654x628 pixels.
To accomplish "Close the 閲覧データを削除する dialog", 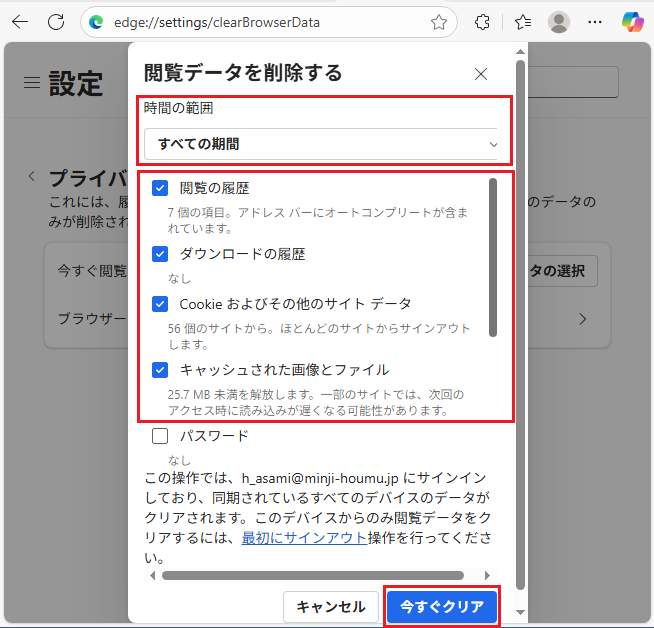I will (481, 74).
